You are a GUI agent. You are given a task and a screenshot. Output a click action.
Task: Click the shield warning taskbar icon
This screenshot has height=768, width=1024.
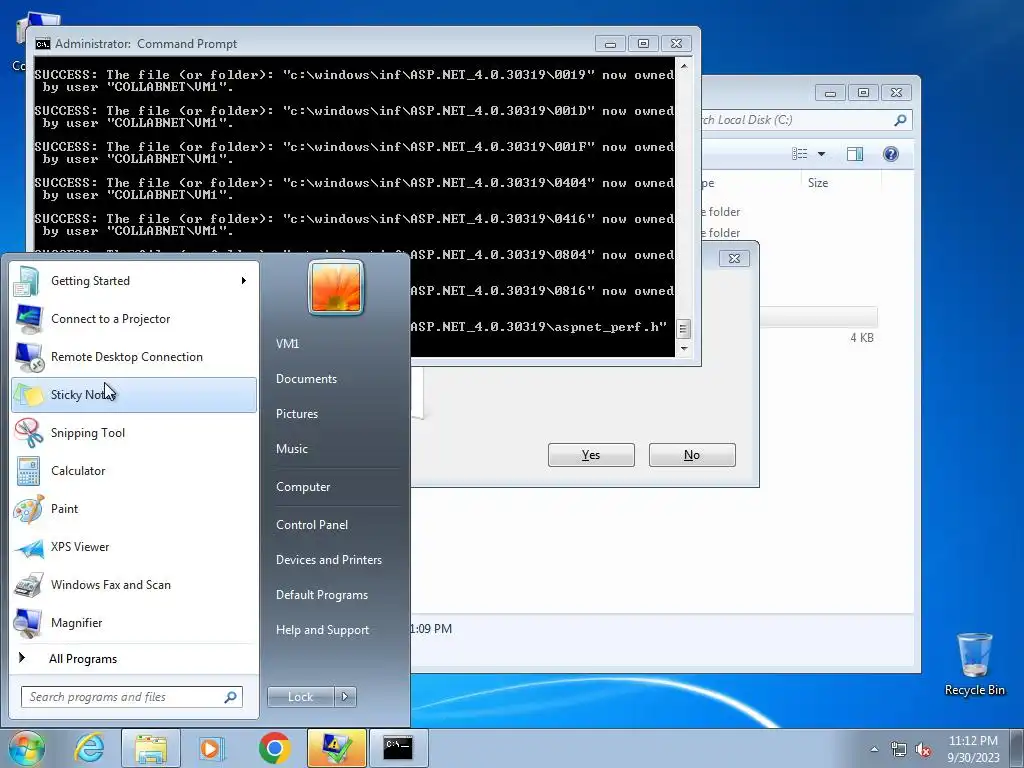pos(336,748)
